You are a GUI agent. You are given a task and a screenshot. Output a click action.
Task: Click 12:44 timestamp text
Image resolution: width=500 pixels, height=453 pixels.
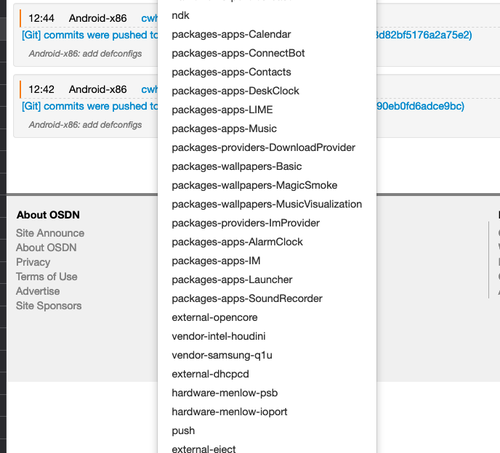pyautogui.click(x=41, y=18)
